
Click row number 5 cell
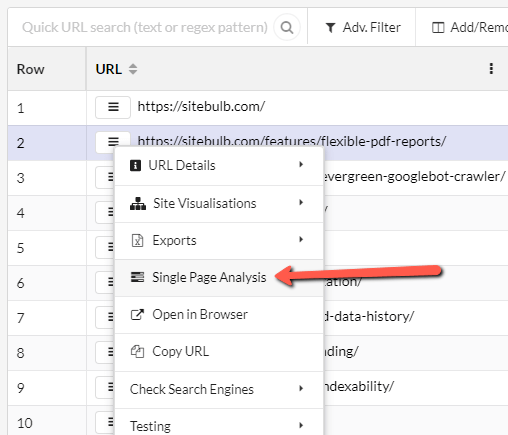(x=47, y=248)
